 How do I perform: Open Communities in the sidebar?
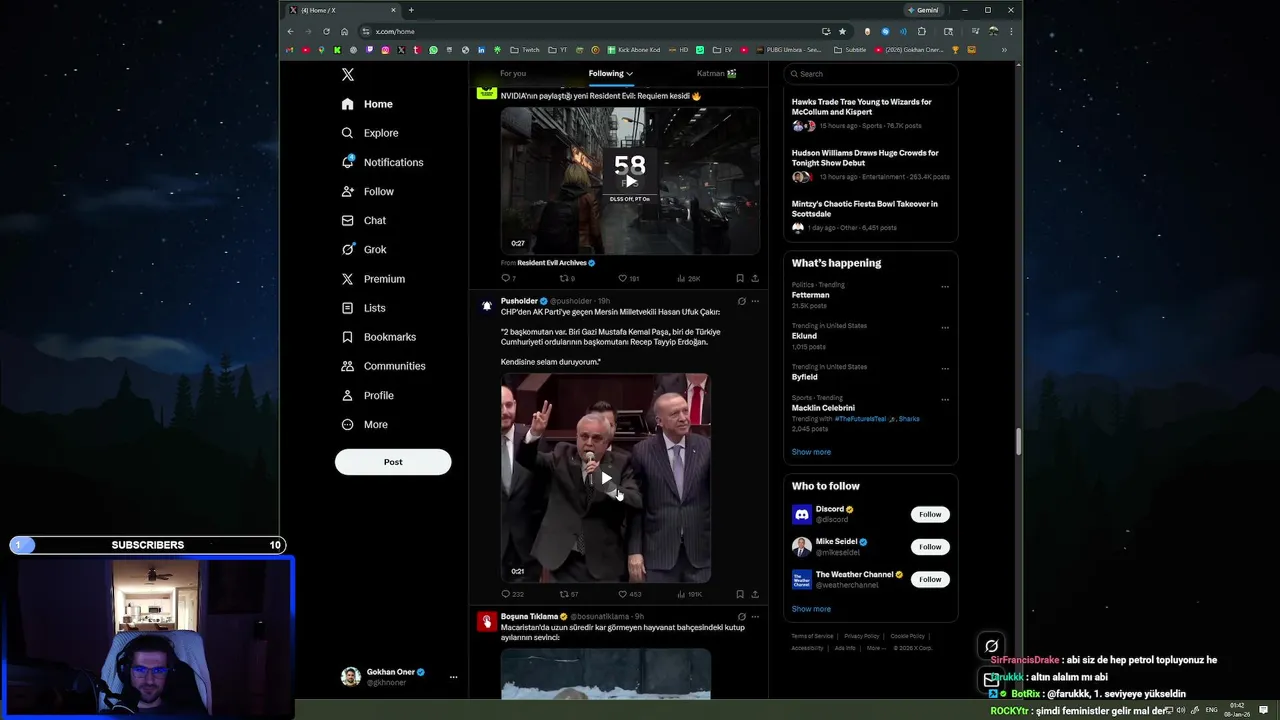pyautogui.click(x=383, y=366)
